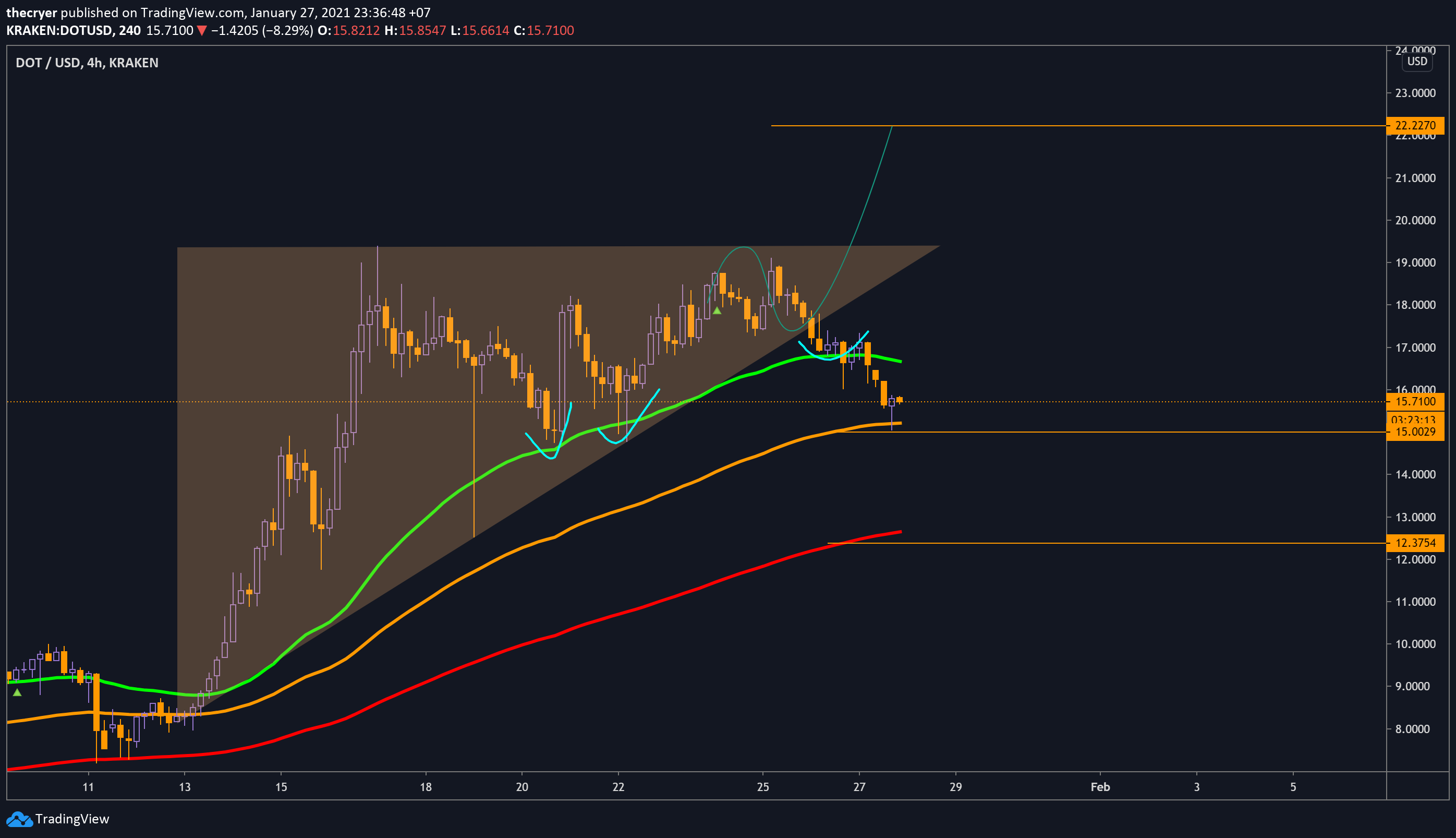Click the open price value O:15.8212

349,30
